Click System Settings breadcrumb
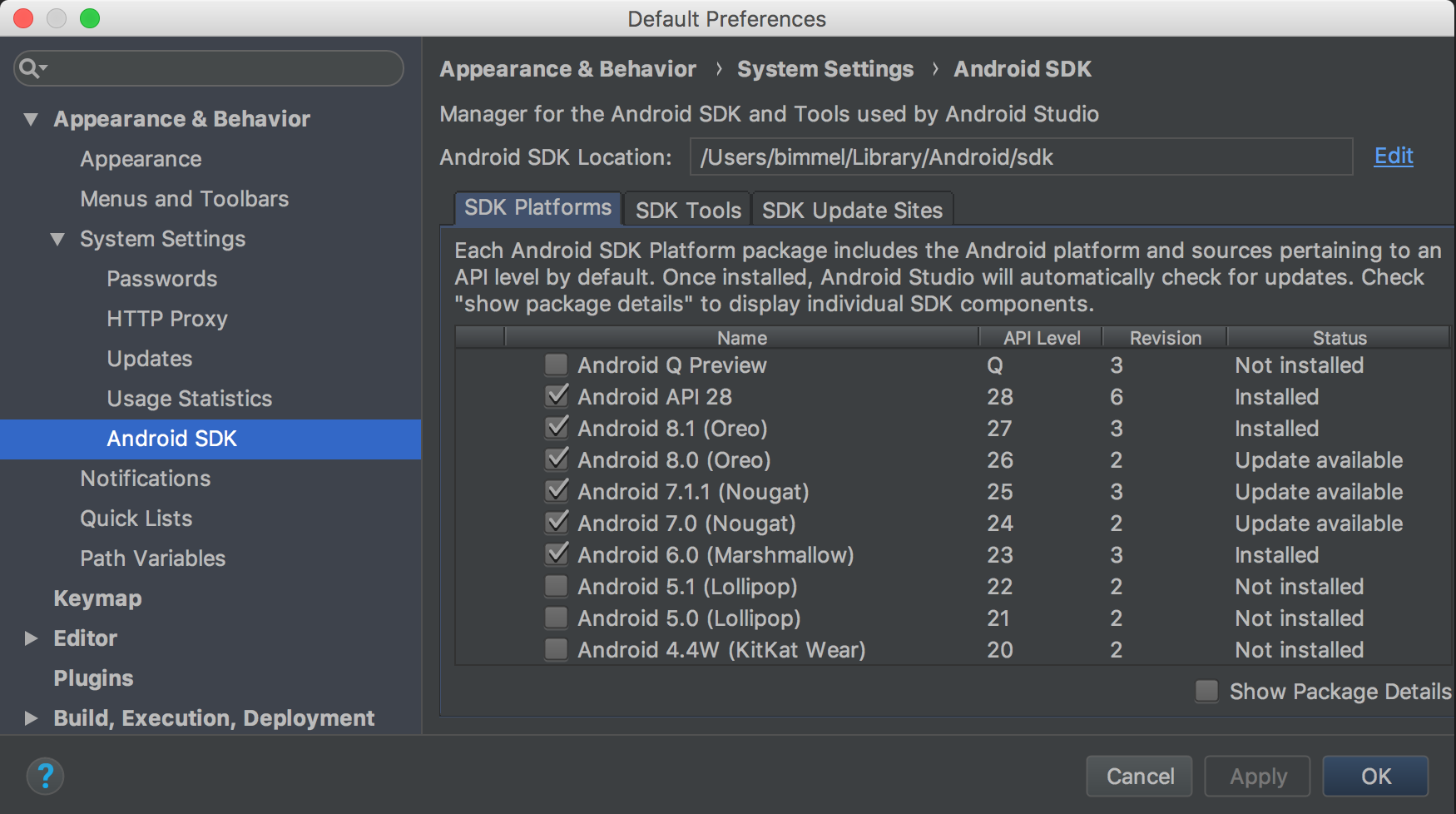The height and width of the screenshot is (814, 1456). (825, 69)
